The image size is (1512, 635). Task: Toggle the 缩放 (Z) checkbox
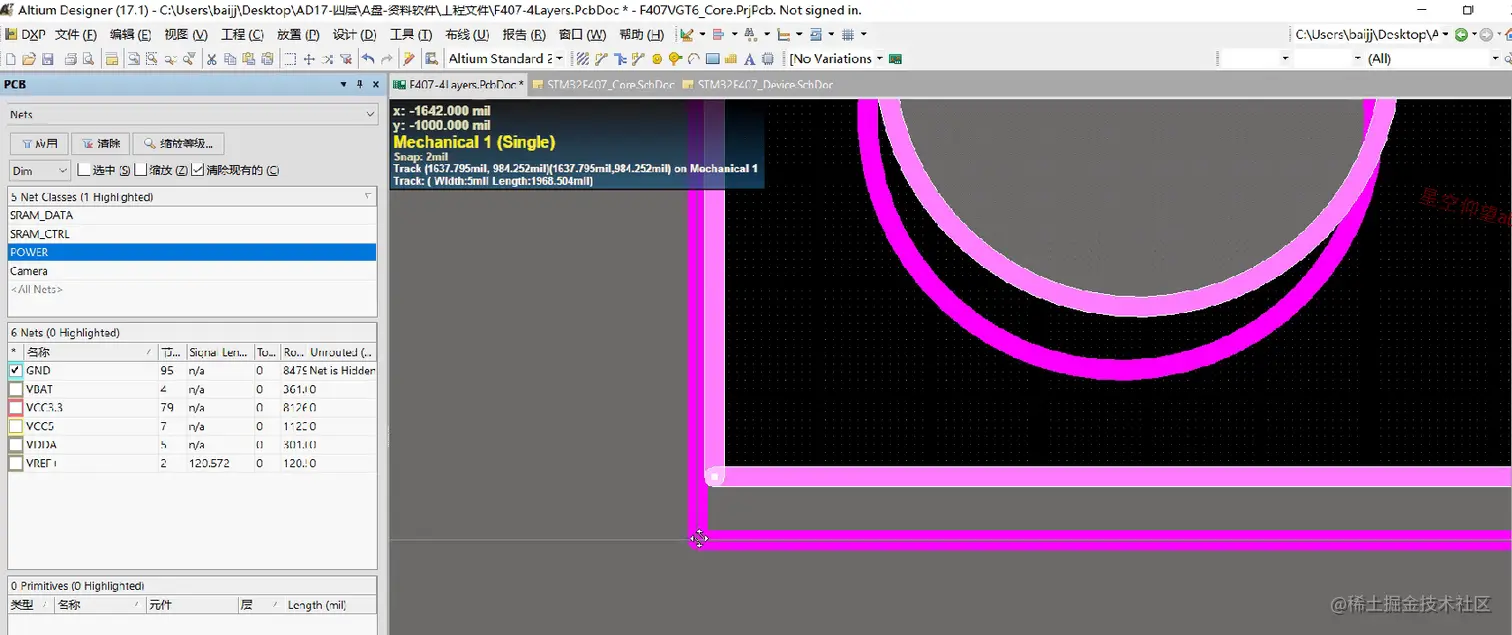[x=141, y=170]
